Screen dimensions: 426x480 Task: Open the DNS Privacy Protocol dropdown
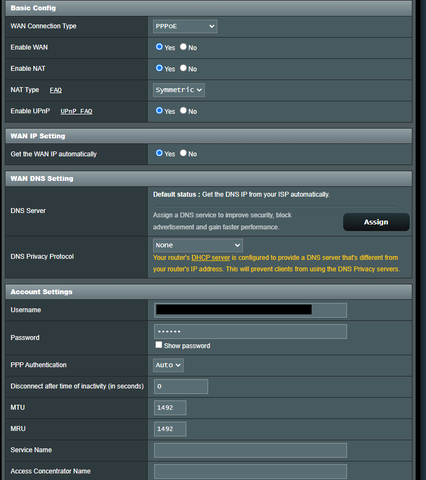[x=198, y=245]
